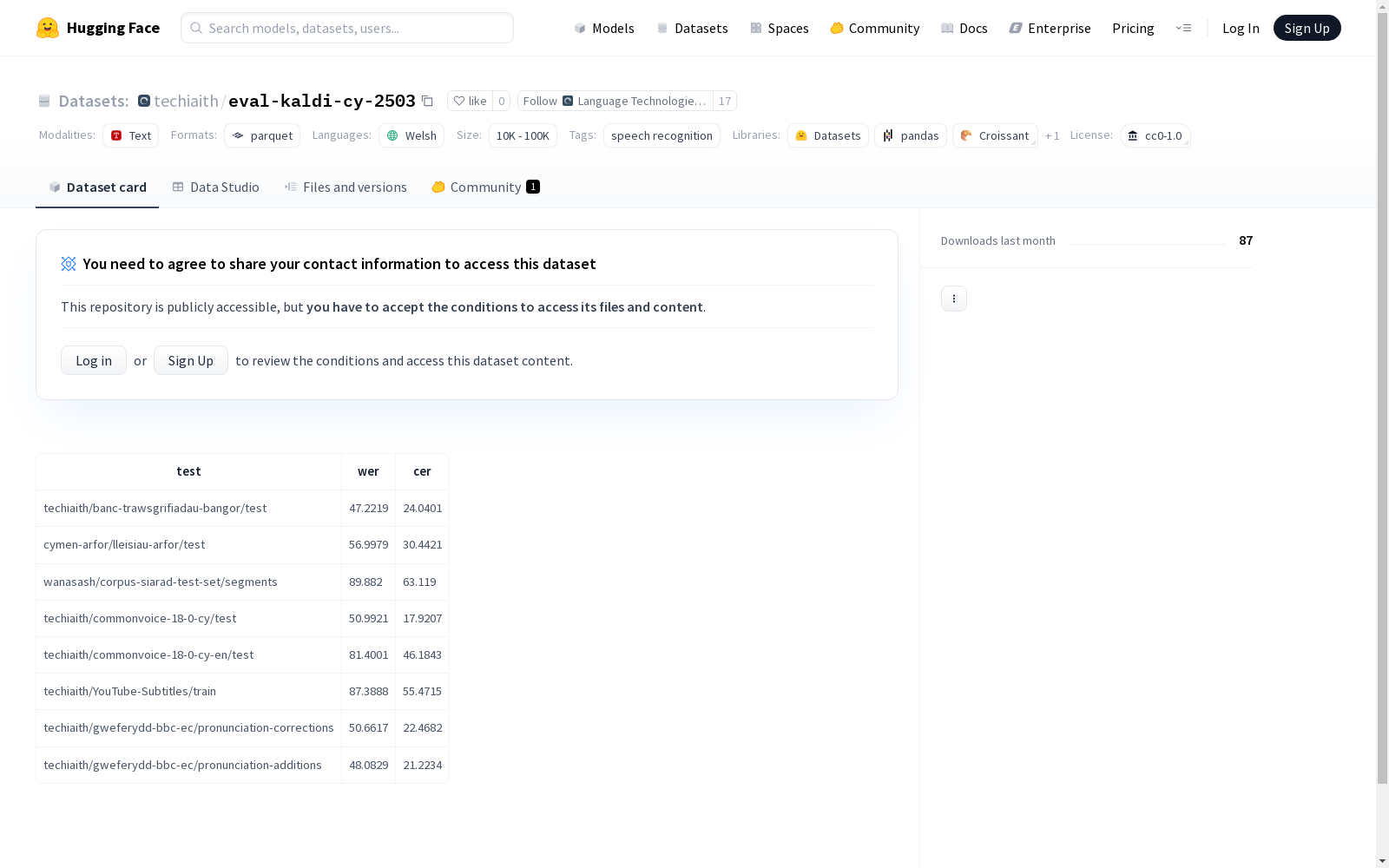Filter by Text modality tag
The image size is (1389, 868).
coord(130,135)
